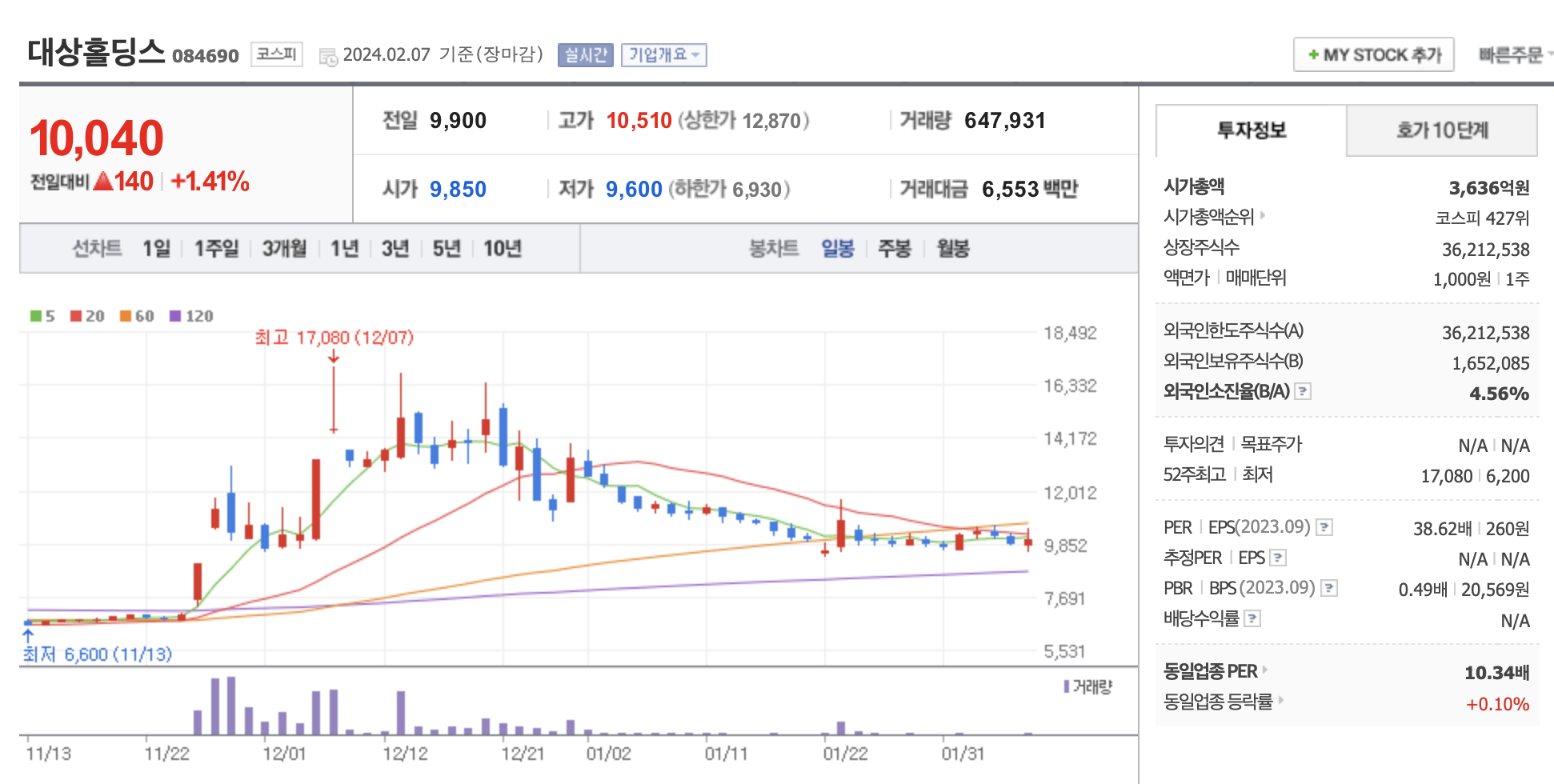Select the 10년 line chart period

(503, 249)
